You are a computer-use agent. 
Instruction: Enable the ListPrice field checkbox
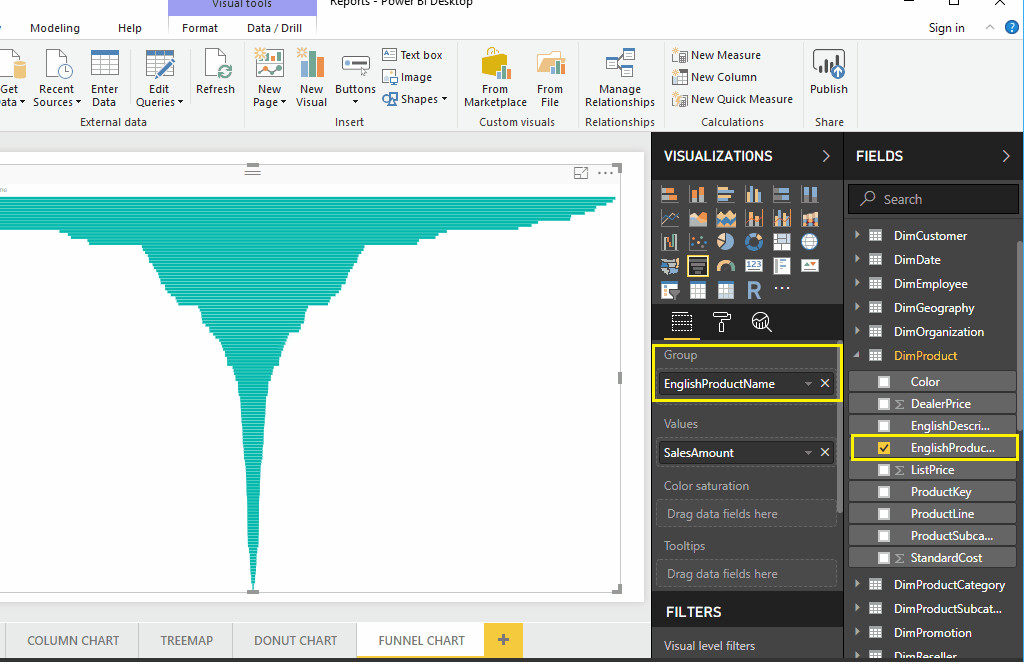884,470
